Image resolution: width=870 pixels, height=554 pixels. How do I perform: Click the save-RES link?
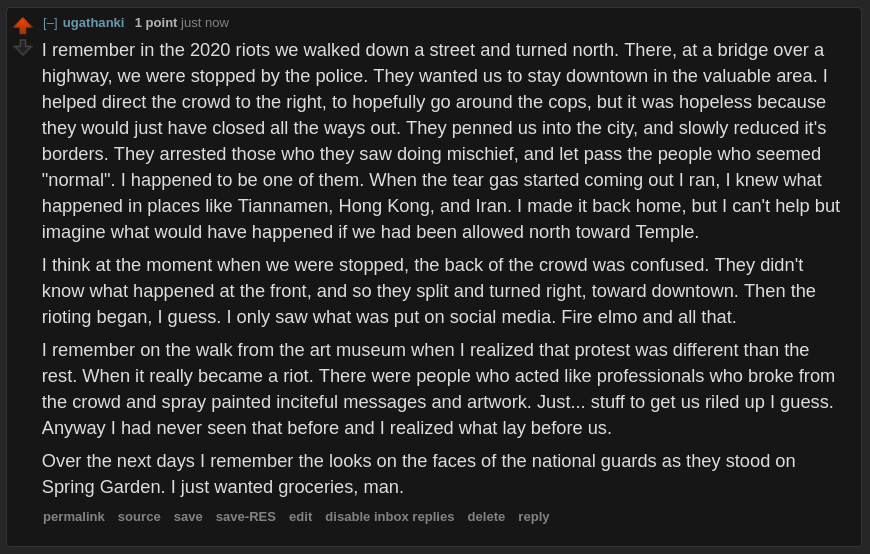[245, 517]
